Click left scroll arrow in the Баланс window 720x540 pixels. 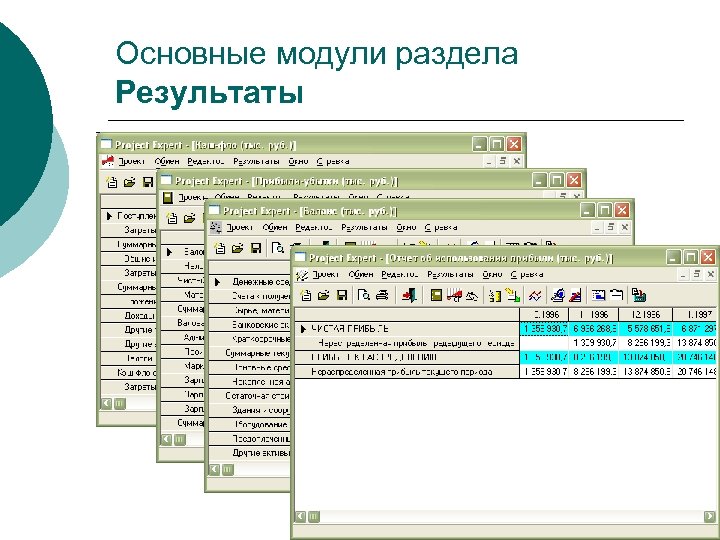tap(214, 469)
